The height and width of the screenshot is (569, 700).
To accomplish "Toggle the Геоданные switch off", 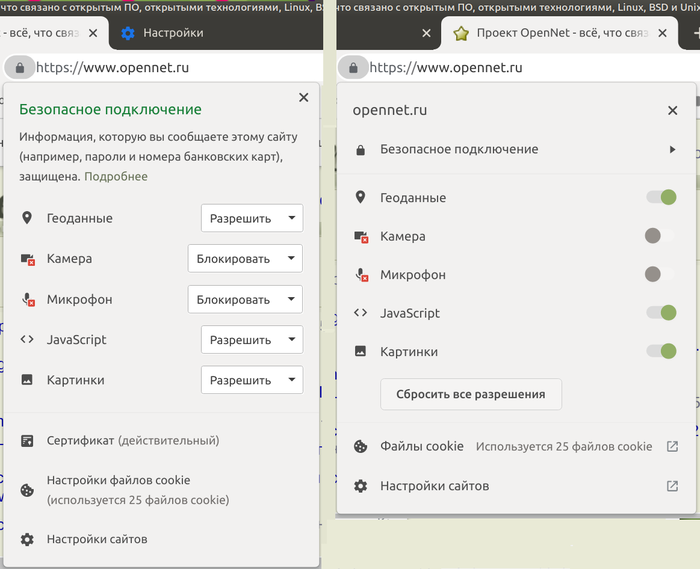I will pos(662,198).
